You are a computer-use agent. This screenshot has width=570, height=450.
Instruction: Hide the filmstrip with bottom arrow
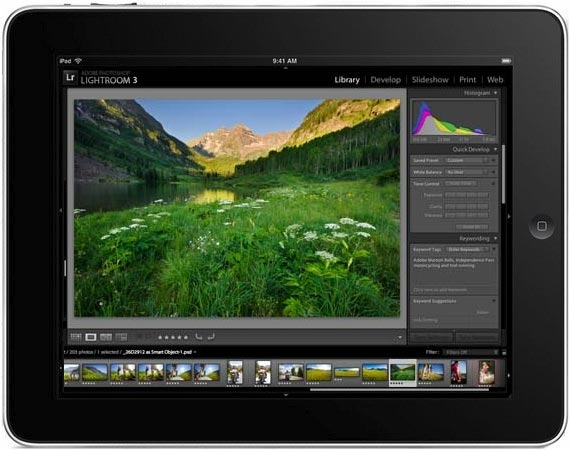(286, 394)
